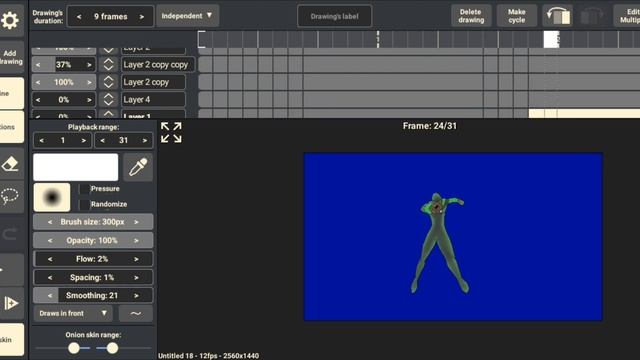Click reorder arrows for Layer 2 copy

click(108, 82)
